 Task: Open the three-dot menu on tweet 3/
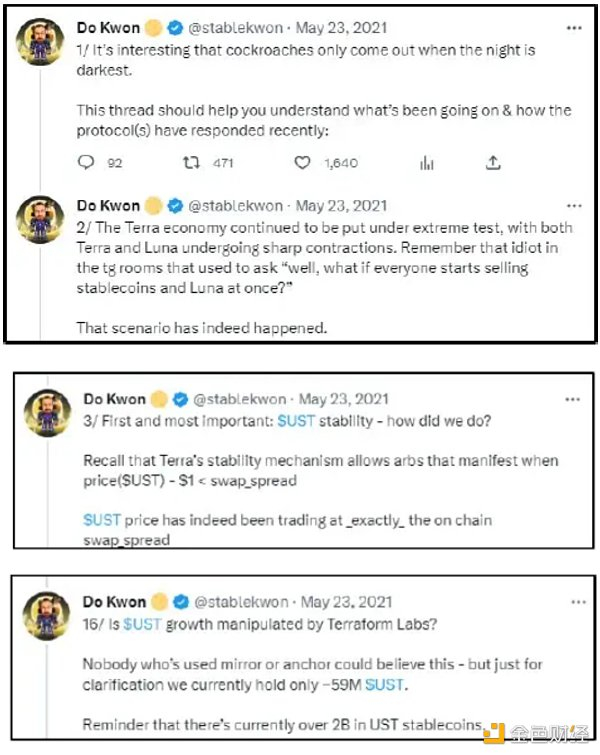click(x=571, y=399)
